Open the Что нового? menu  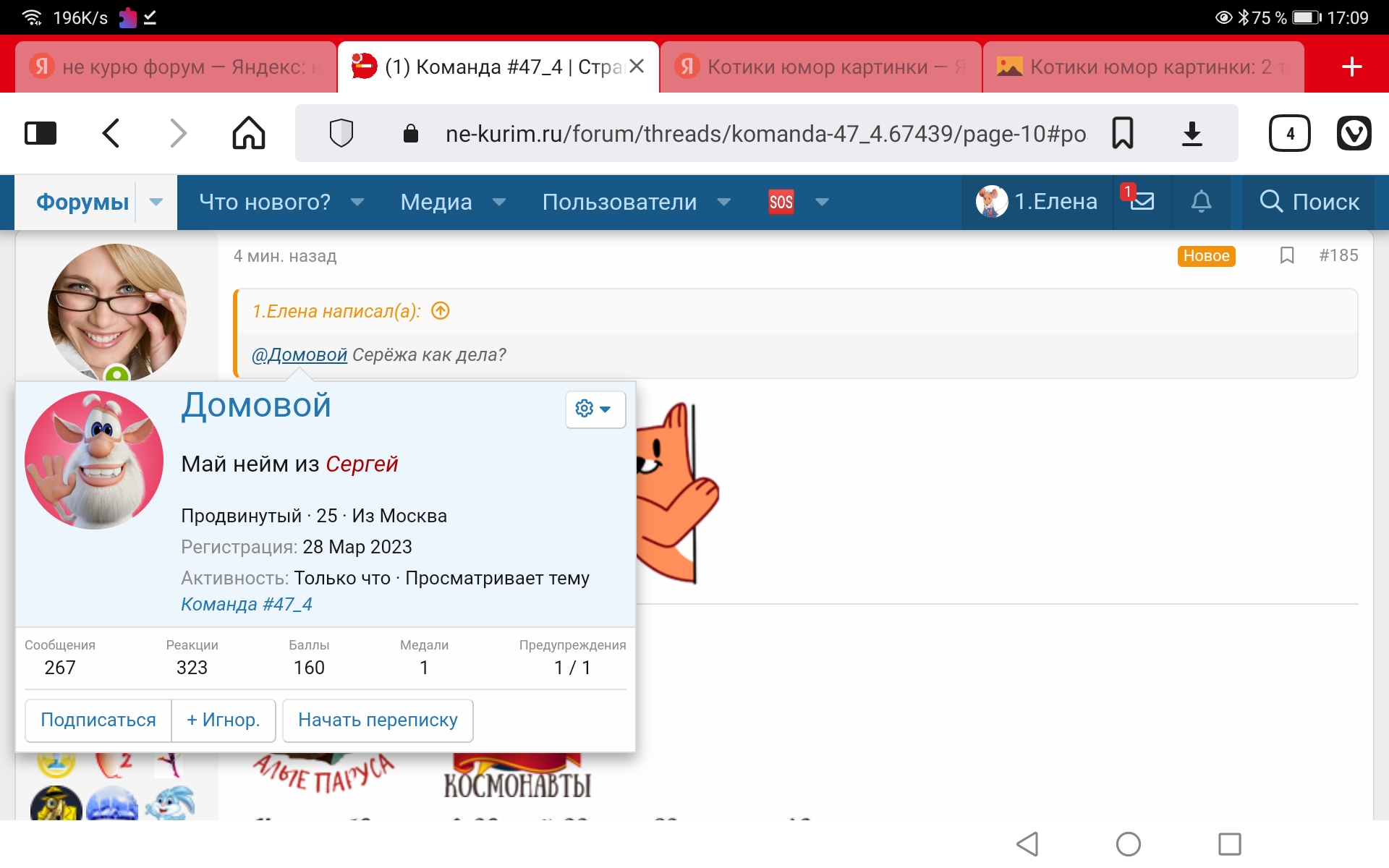point(265,202)
